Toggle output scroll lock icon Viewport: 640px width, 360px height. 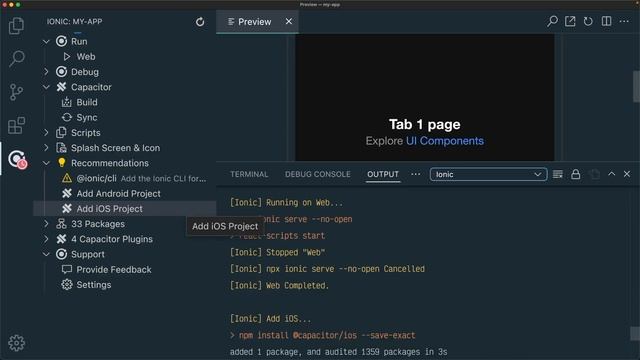[x=576, y=174]
